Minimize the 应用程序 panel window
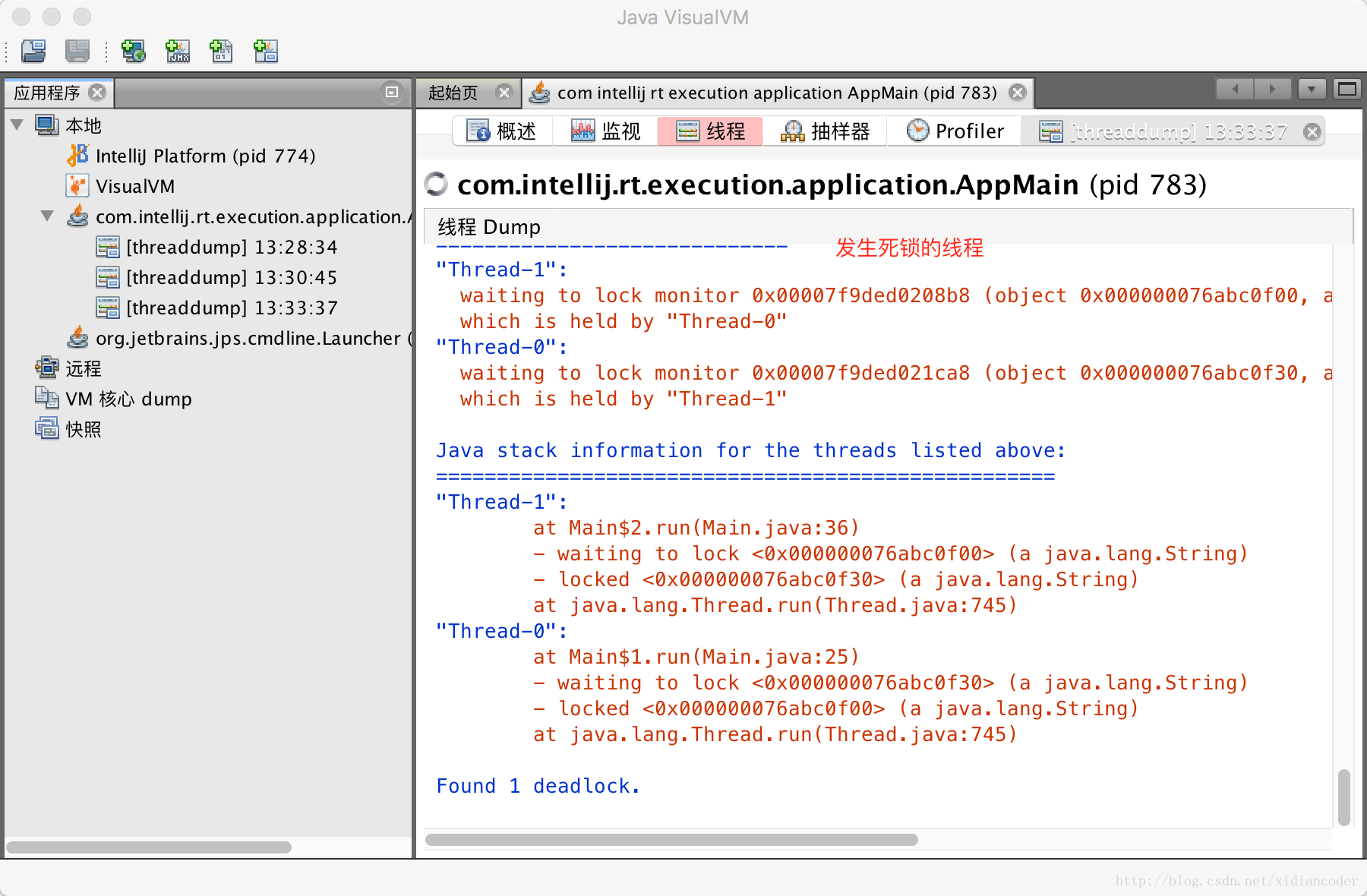1367x896 pixels. [392, 92]
